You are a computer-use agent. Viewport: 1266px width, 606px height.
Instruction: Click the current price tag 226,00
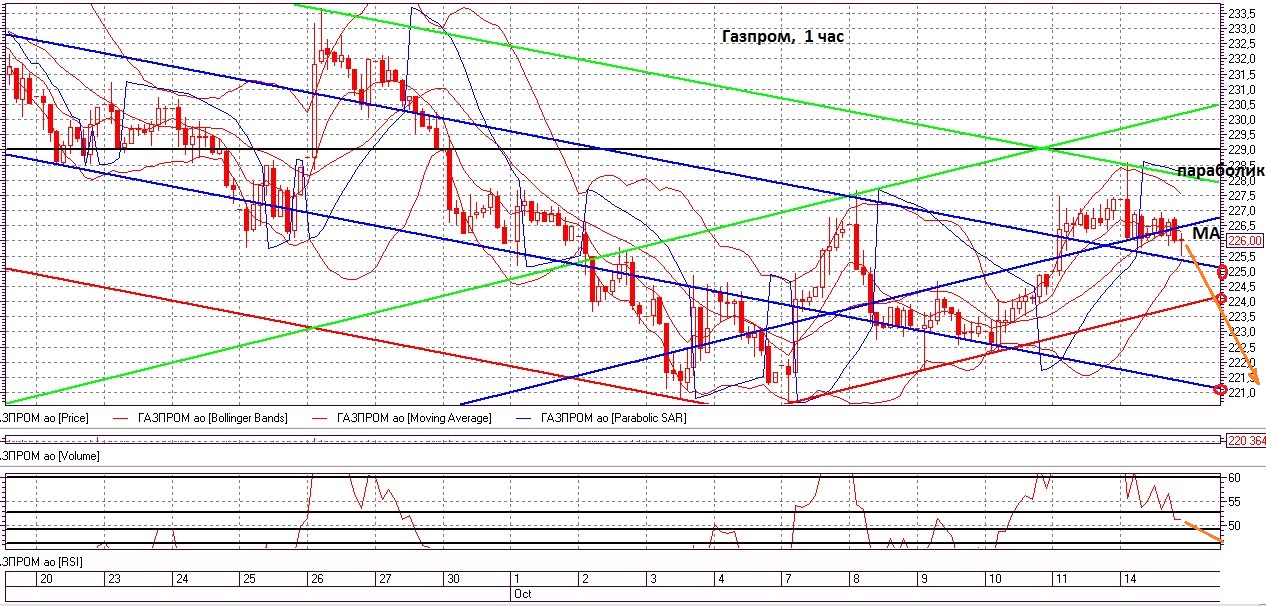pyautogui.click(x=1245, y=240)
